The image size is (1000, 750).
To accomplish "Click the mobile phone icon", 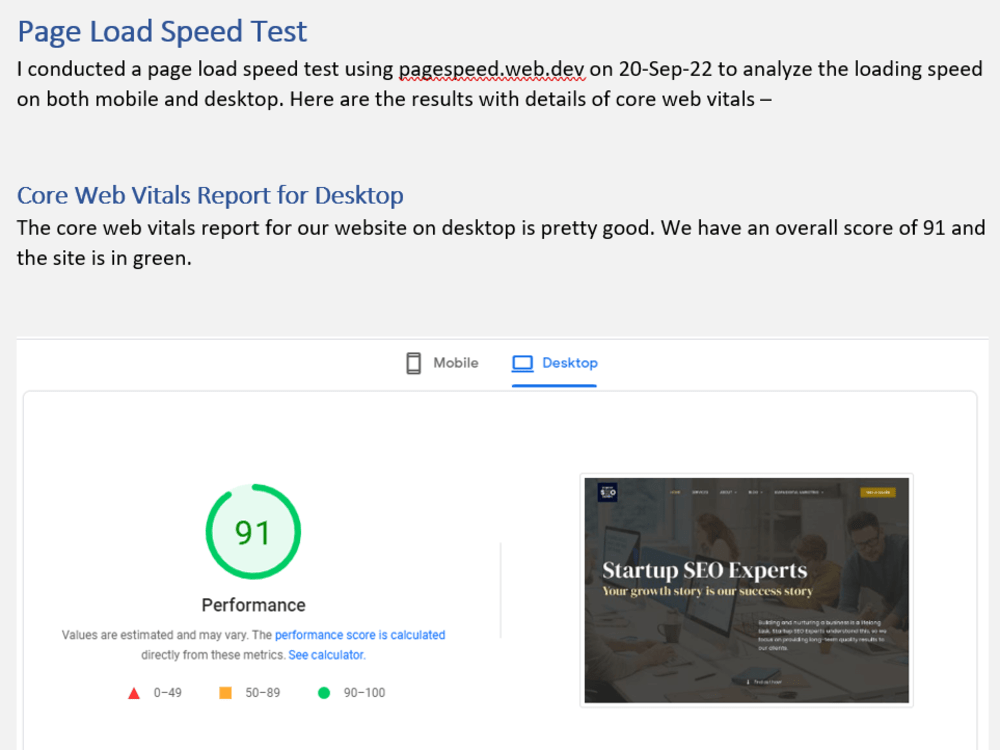I will (413, 363).
